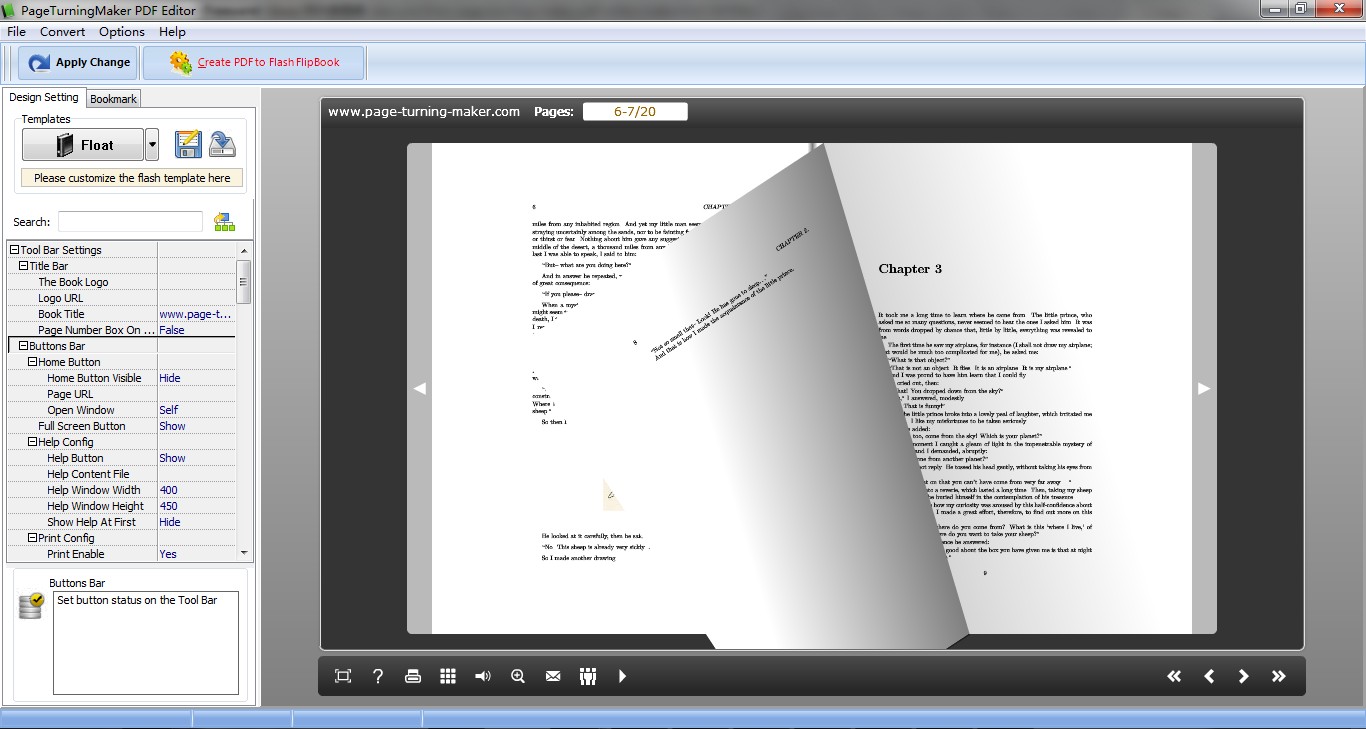Open the Help menu

[x=172, y=32]
